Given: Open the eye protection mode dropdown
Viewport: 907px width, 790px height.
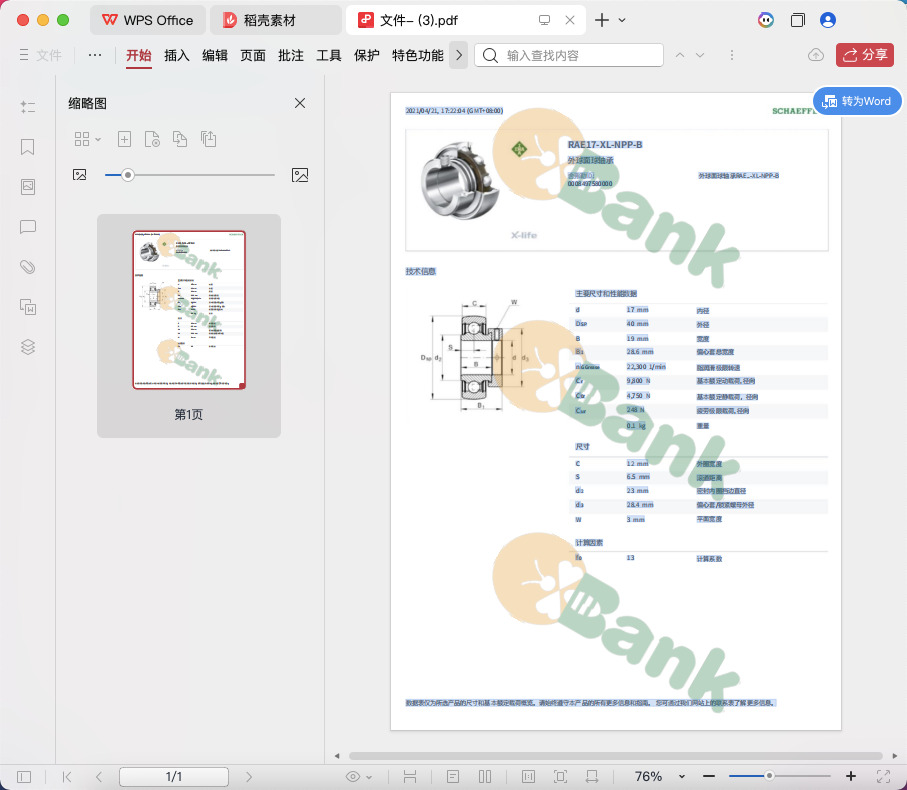Looking at the screenshot, I should tap(358, 777).
